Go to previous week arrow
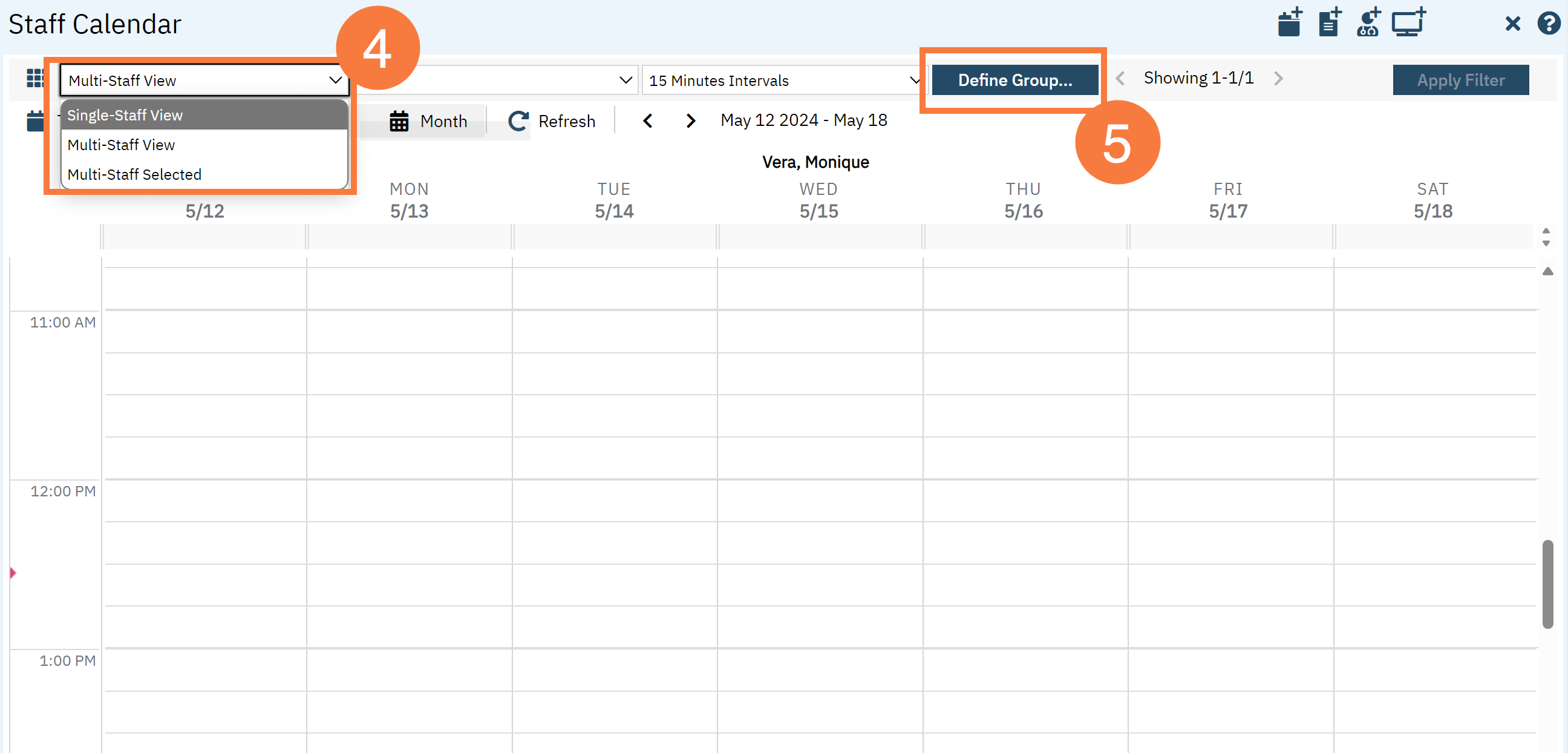This screenshot has width=1568, height=753. (x=648, y=120)
